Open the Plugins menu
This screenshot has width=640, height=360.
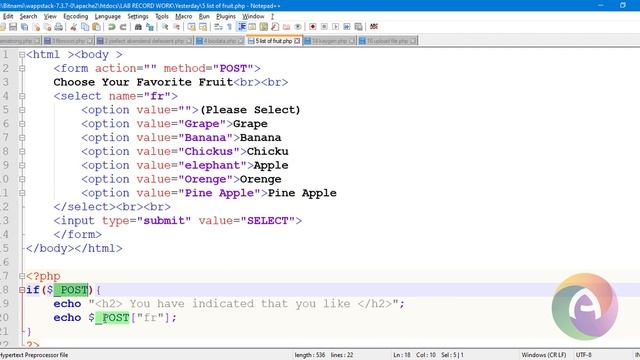pyautogui.click(x=226, y=16)
